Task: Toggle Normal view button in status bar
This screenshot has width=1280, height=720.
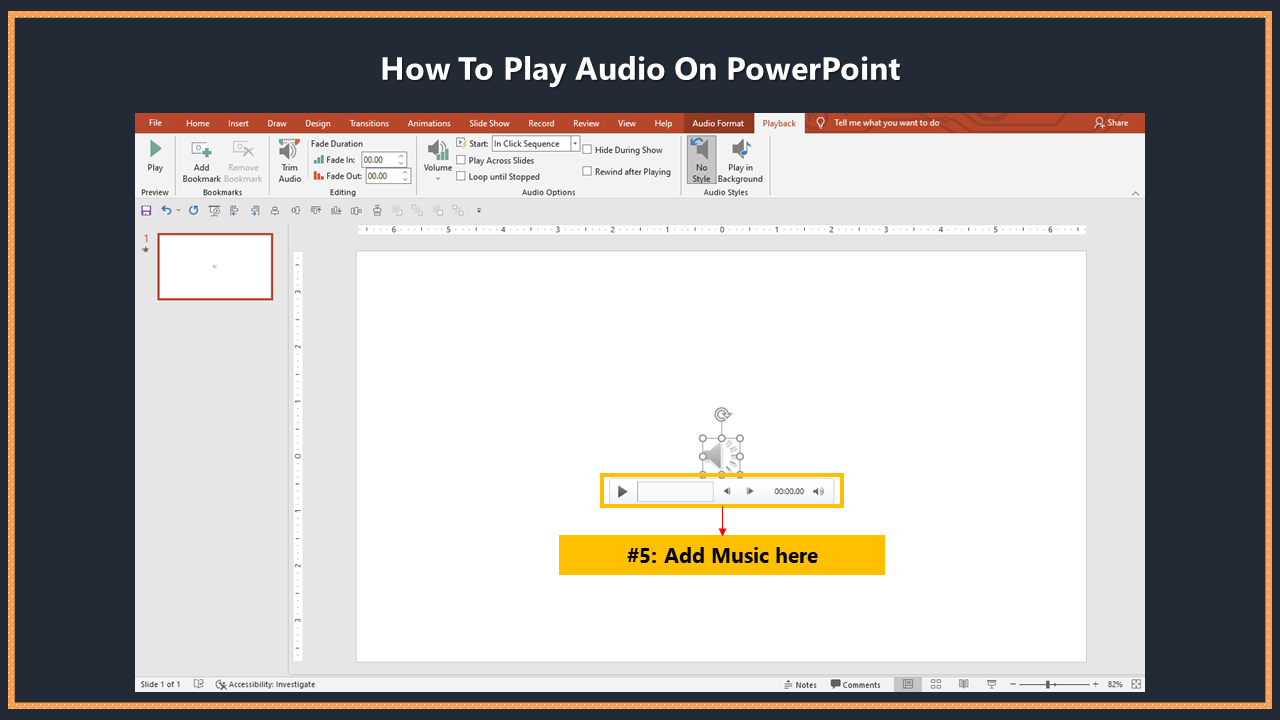Action: click(908, 684)
